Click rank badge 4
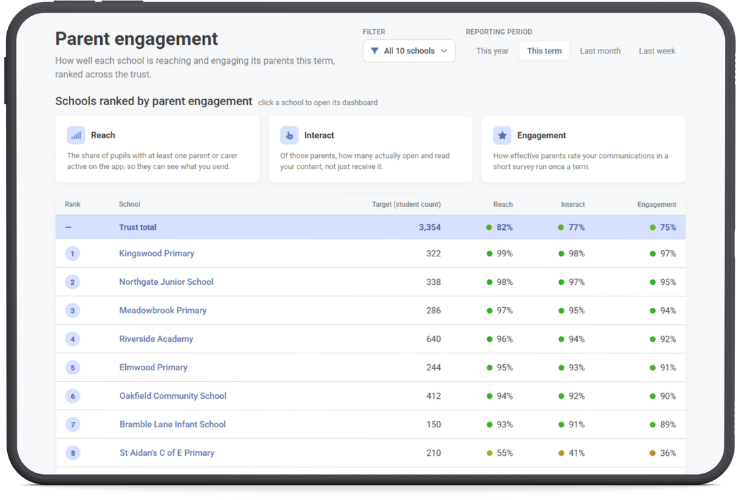 tap(73, 339)
